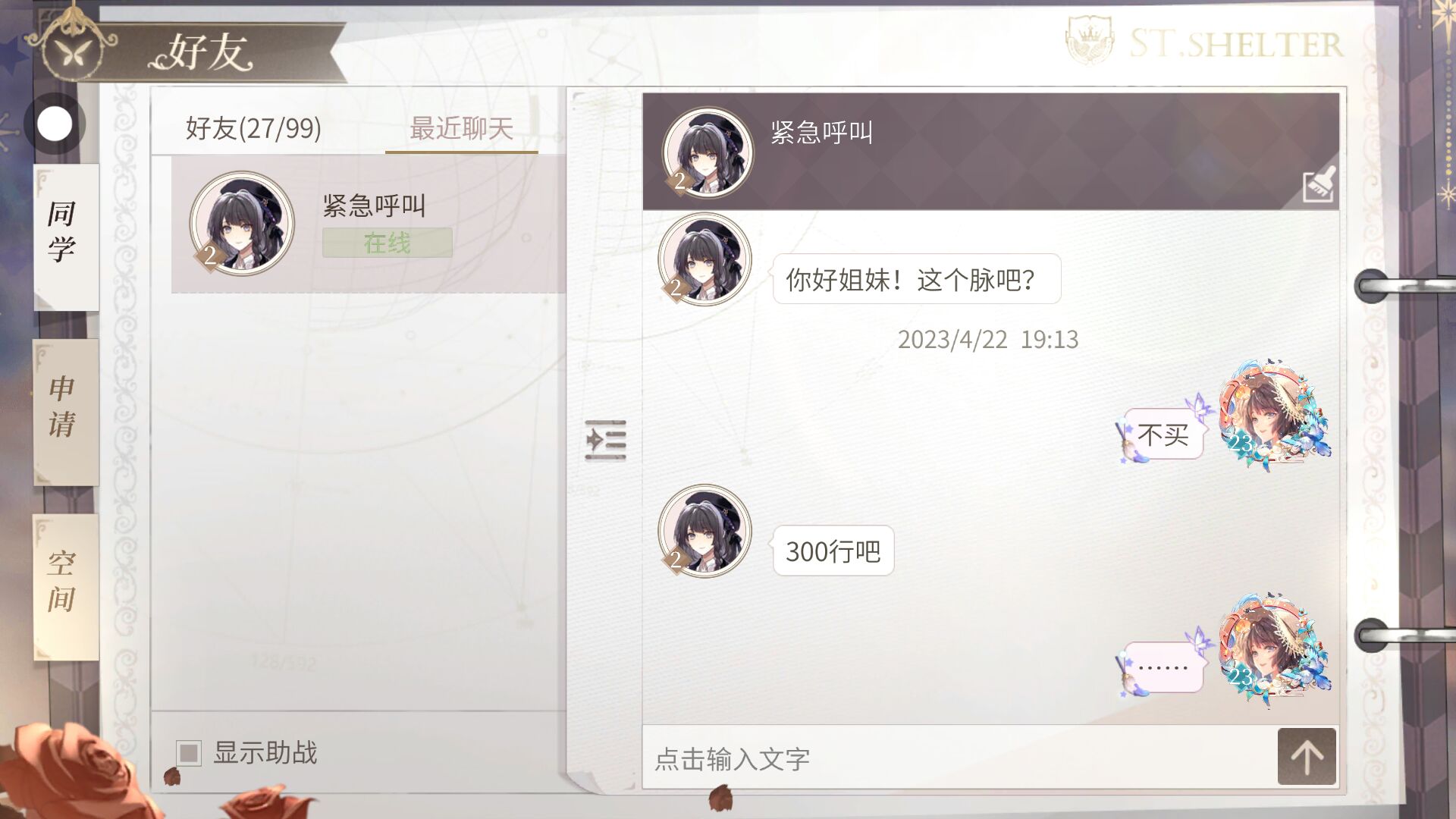Click the 在线 status badge
This screenshot has width=1456, height=819.
(387, 243)
